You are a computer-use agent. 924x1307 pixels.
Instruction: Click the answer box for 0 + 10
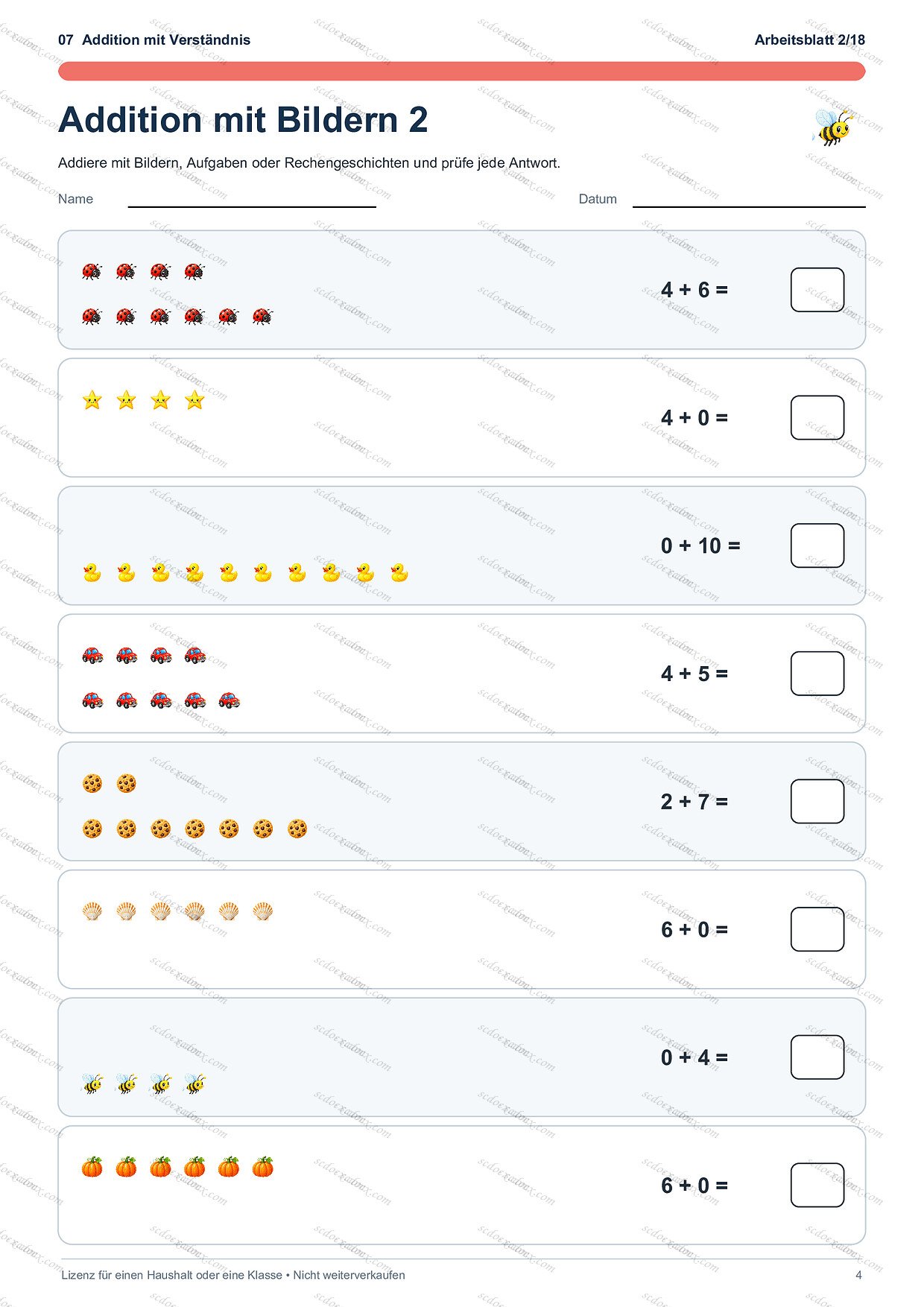pyautogui.click(x=817, y=545)
